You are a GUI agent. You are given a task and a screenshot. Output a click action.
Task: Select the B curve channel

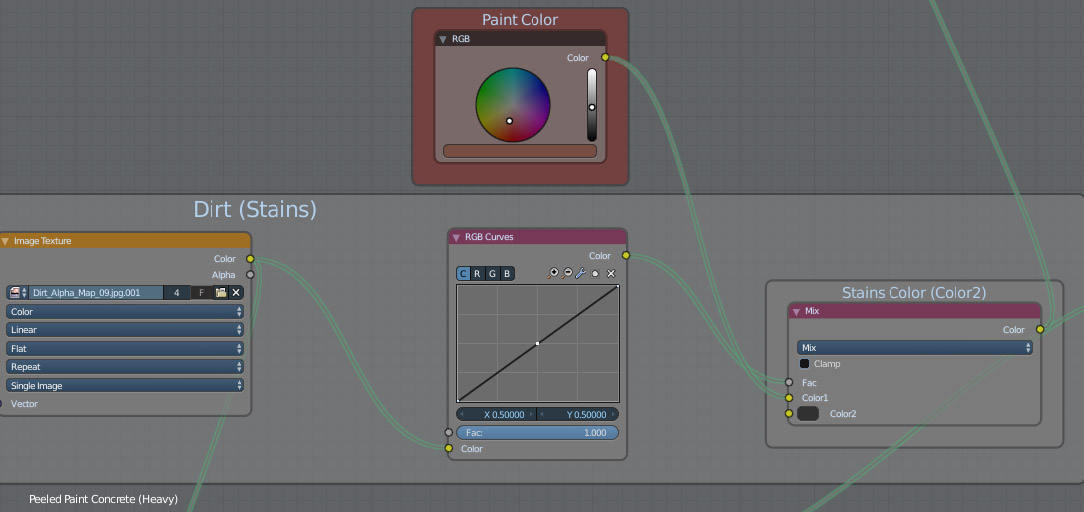[507, 274]
